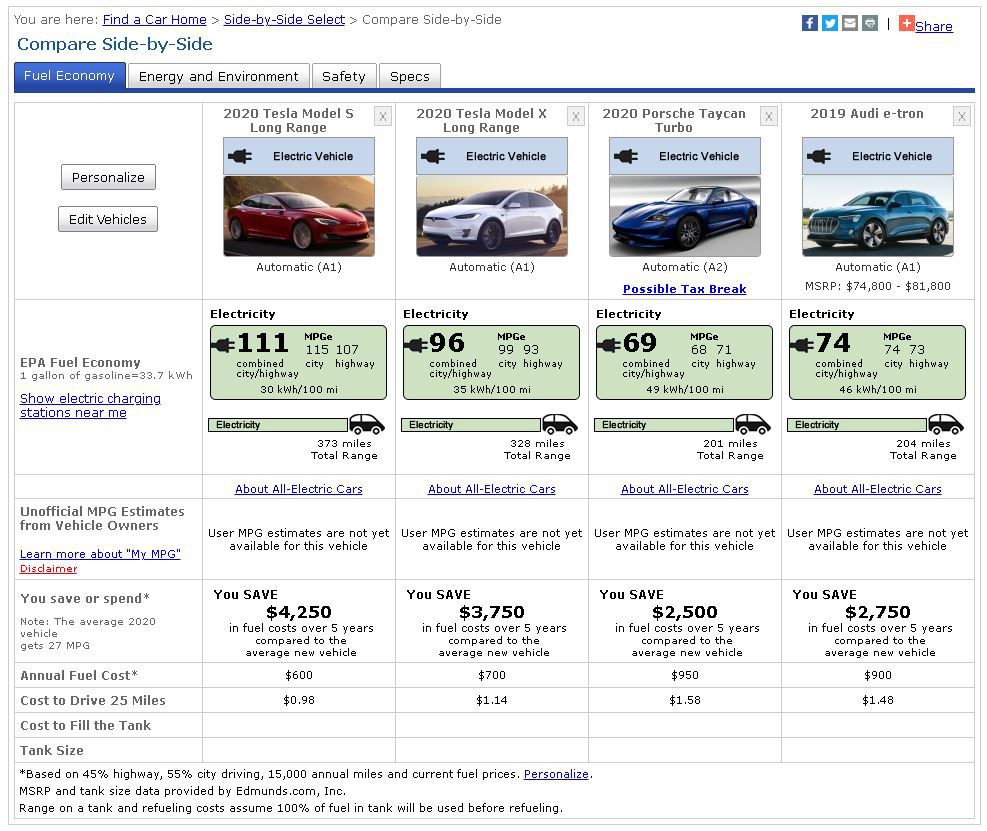987x831 pixels.
Task: Click MSRP: $74,800 - $81,800 text
Action: [877, 286]
